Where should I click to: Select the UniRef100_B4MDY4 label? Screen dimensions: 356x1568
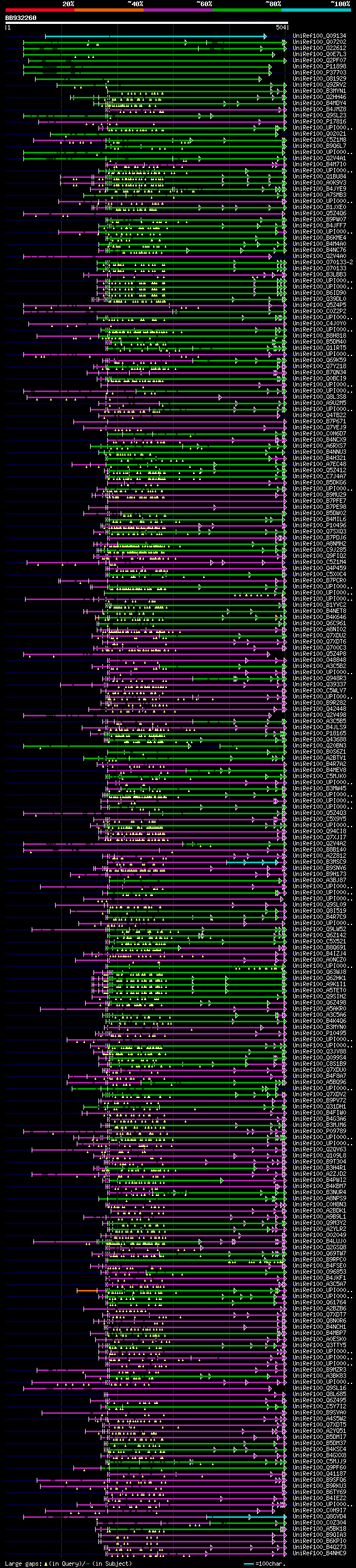(319, 103)
